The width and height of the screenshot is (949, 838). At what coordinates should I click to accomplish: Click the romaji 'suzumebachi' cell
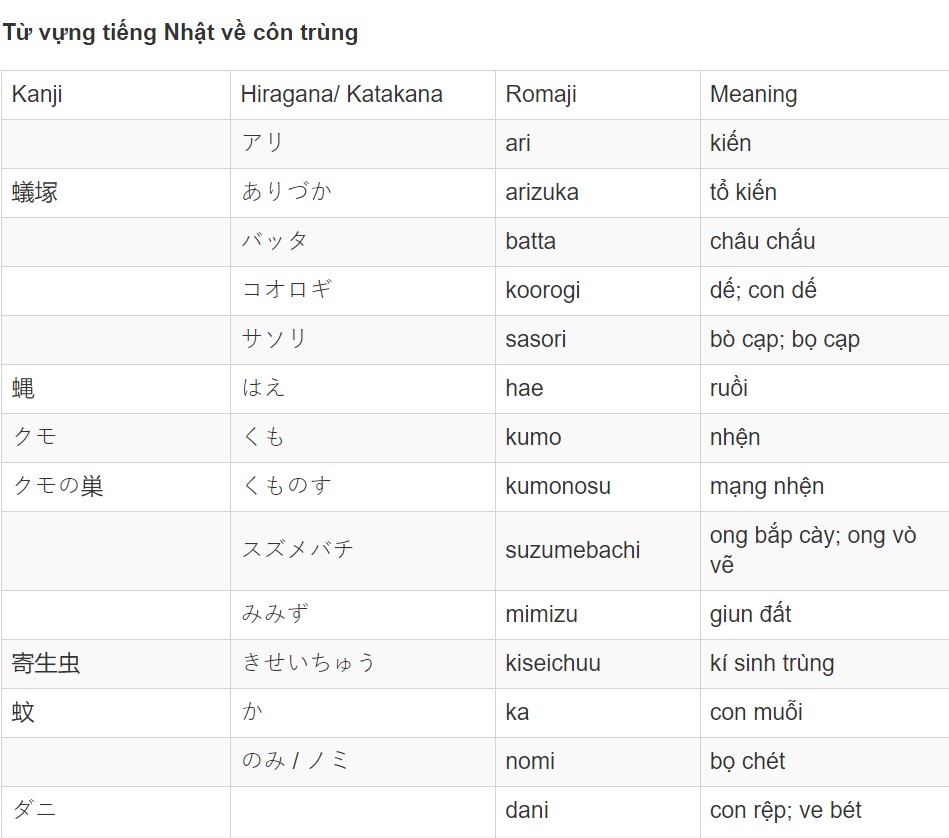(x=597, y=551)
